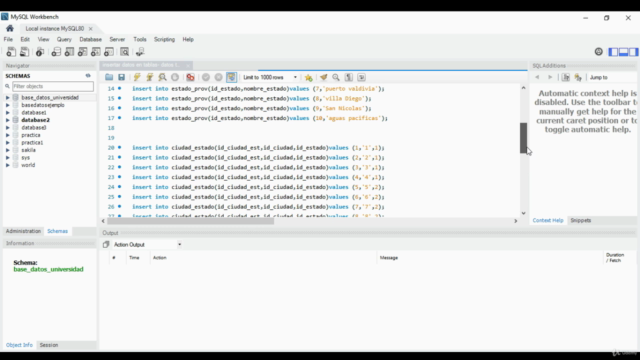Viewport: 640px width, 360px height.
Task: Open the Scripting menu
Action: [x=164, y=40]
